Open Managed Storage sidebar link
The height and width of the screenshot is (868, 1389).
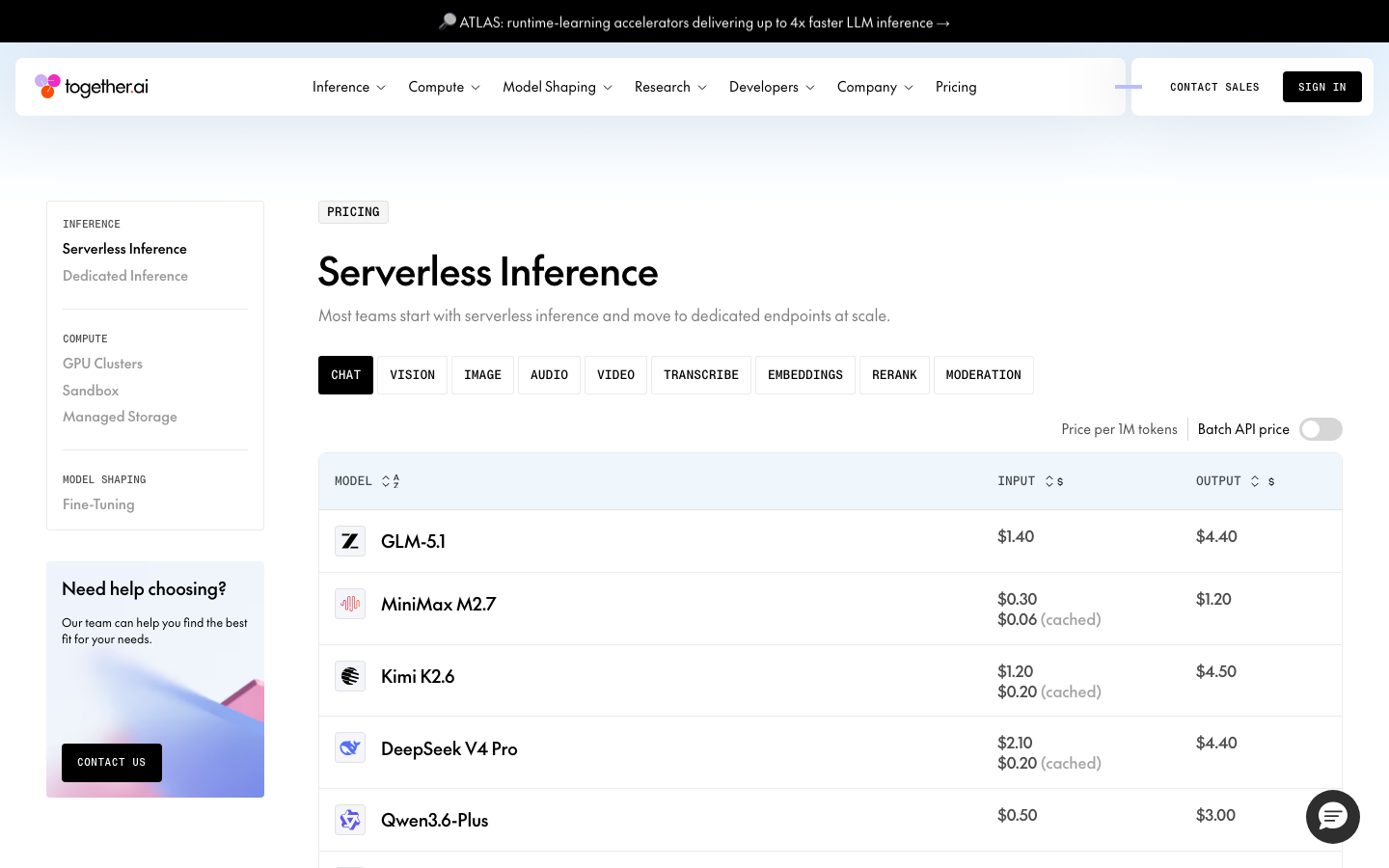click(x=120, y=417)
